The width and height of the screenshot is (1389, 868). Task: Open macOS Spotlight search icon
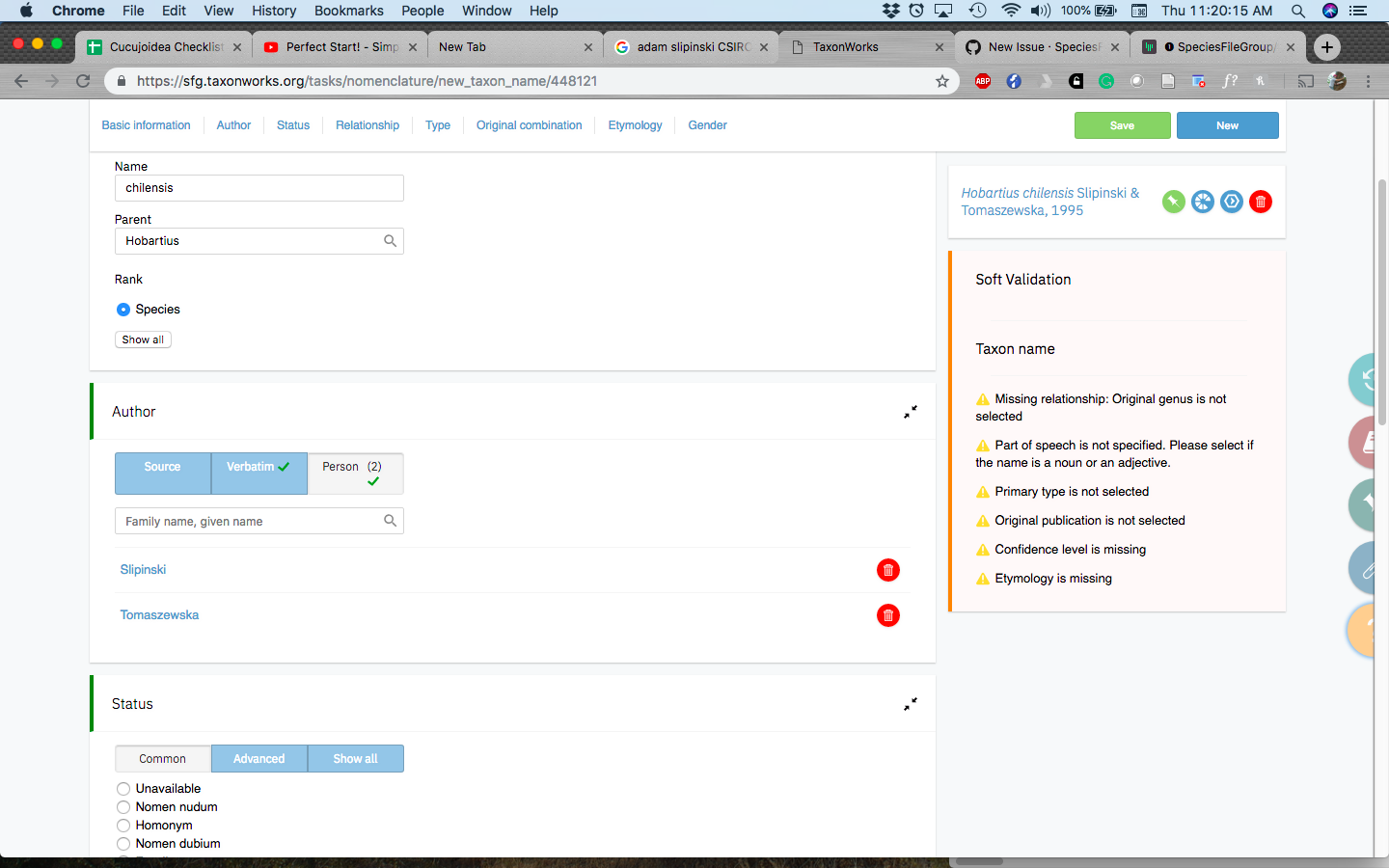[x=1298, y=11]
